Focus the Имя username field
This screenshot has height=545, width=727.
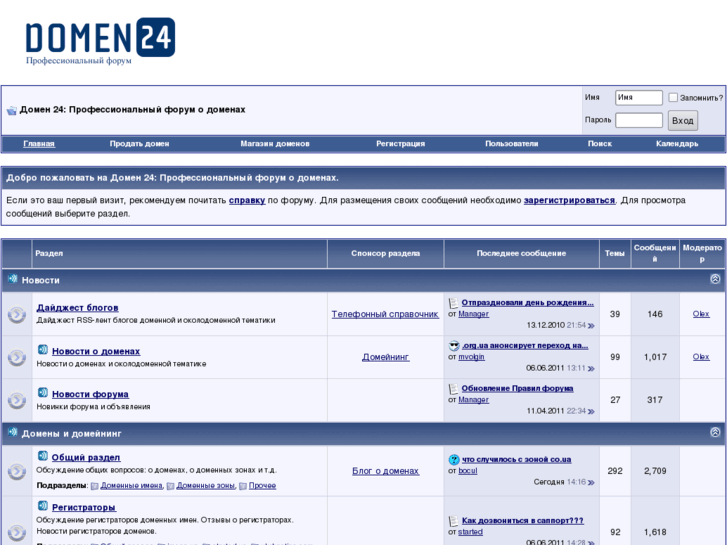639,97
